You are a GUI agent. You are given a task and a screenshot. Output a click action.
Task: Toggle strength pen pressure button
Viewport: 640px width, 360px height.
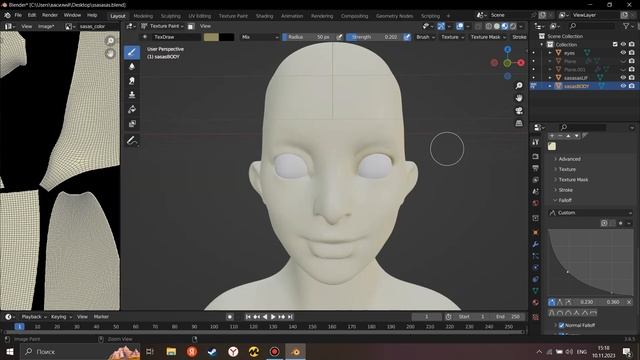[407, 37]
